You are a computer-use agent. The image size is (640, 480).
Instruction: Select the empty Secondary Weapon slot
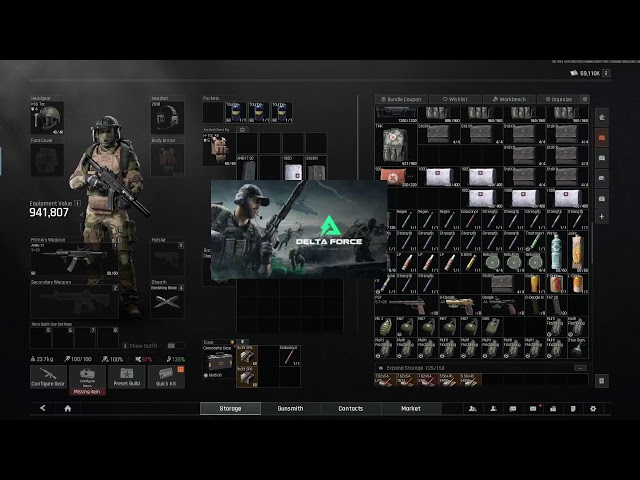click(74, 302)
